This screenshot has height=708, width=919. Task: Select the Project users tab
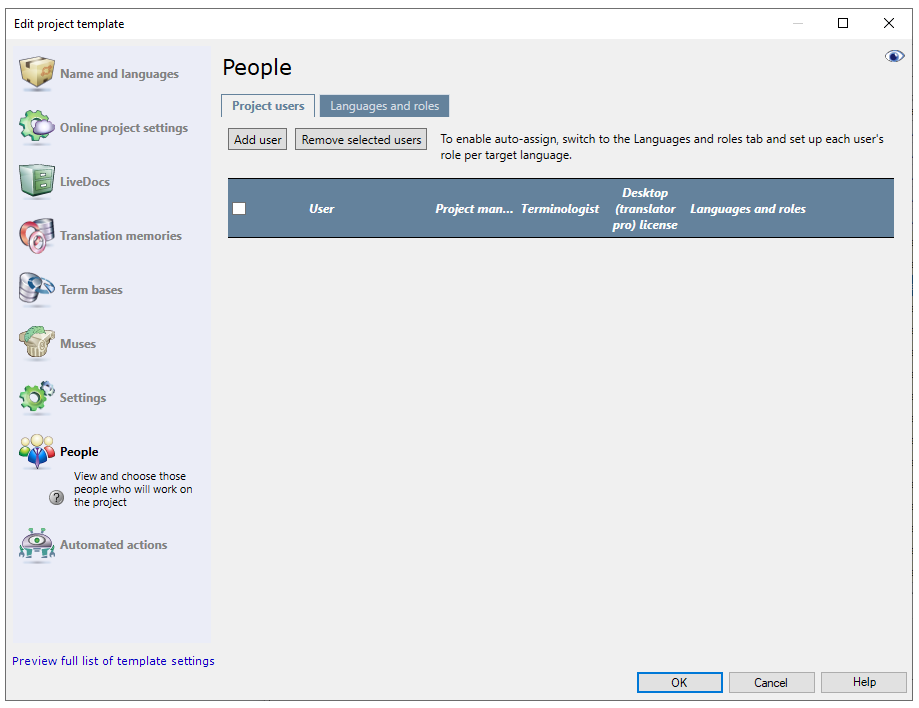pyautogui.click(x=267, y=105)
